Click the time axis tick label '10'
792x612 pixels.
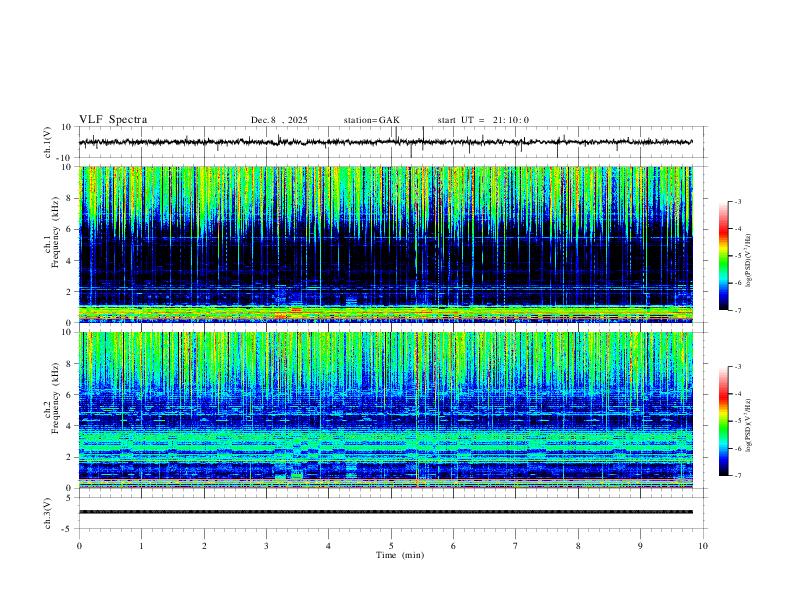703,546
